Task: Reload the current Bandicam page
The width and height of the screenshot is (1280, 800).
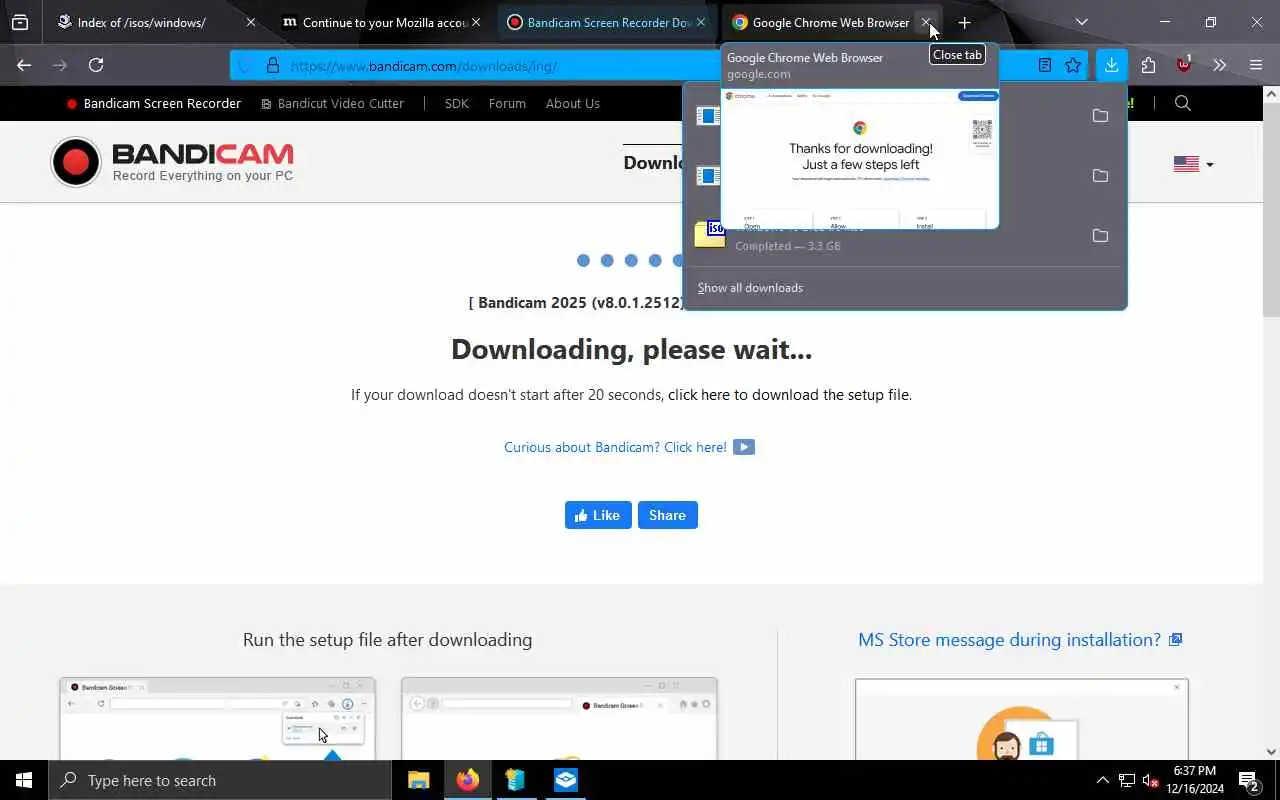Action: click(x=96, y=65)
